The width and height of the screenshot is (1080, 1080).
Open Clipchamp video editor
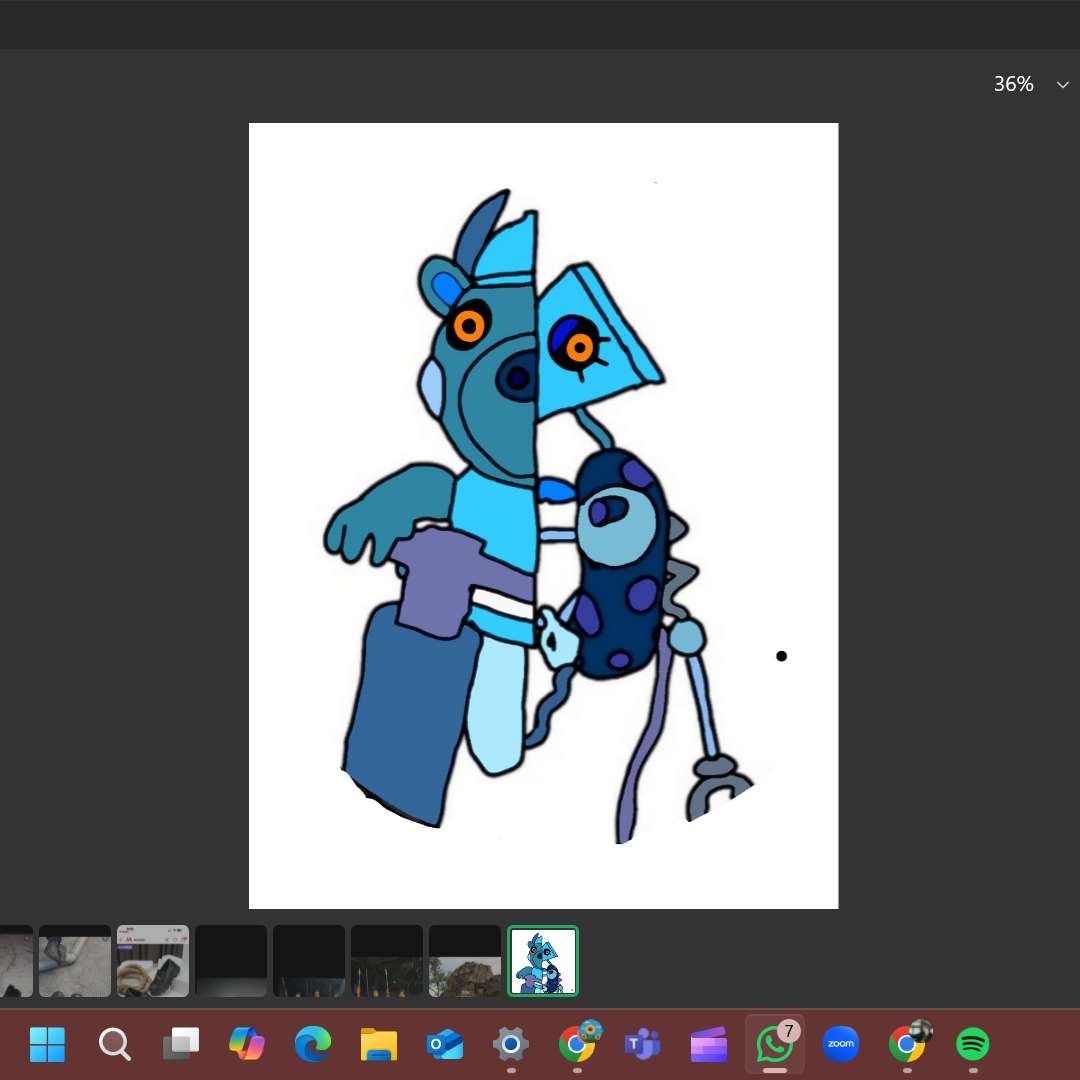pos(708,1045)
